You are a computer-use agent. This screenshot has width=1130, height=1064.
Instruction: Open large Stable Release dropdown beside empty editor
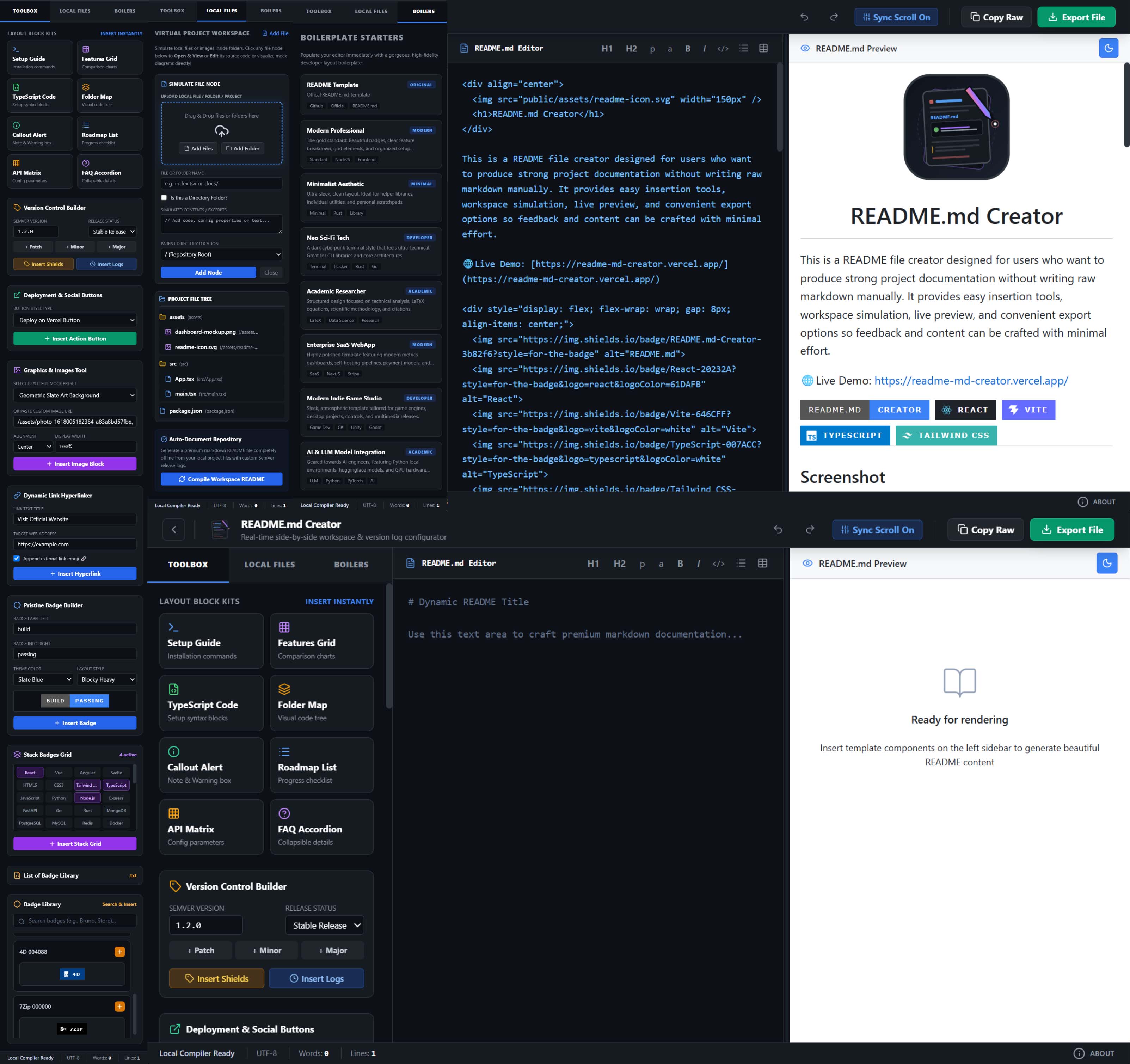[x=325, y=925]
